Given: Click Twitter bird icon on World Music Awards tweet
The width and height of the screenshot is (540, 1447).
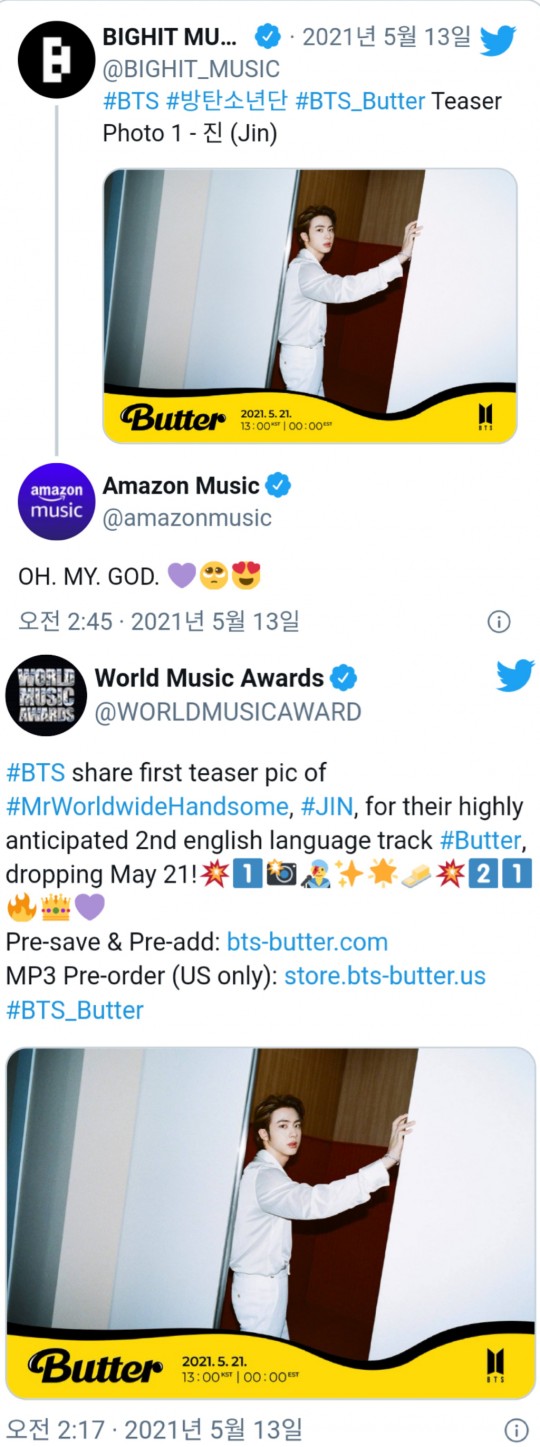Looking at the screenshot, I should coord(515,676).
